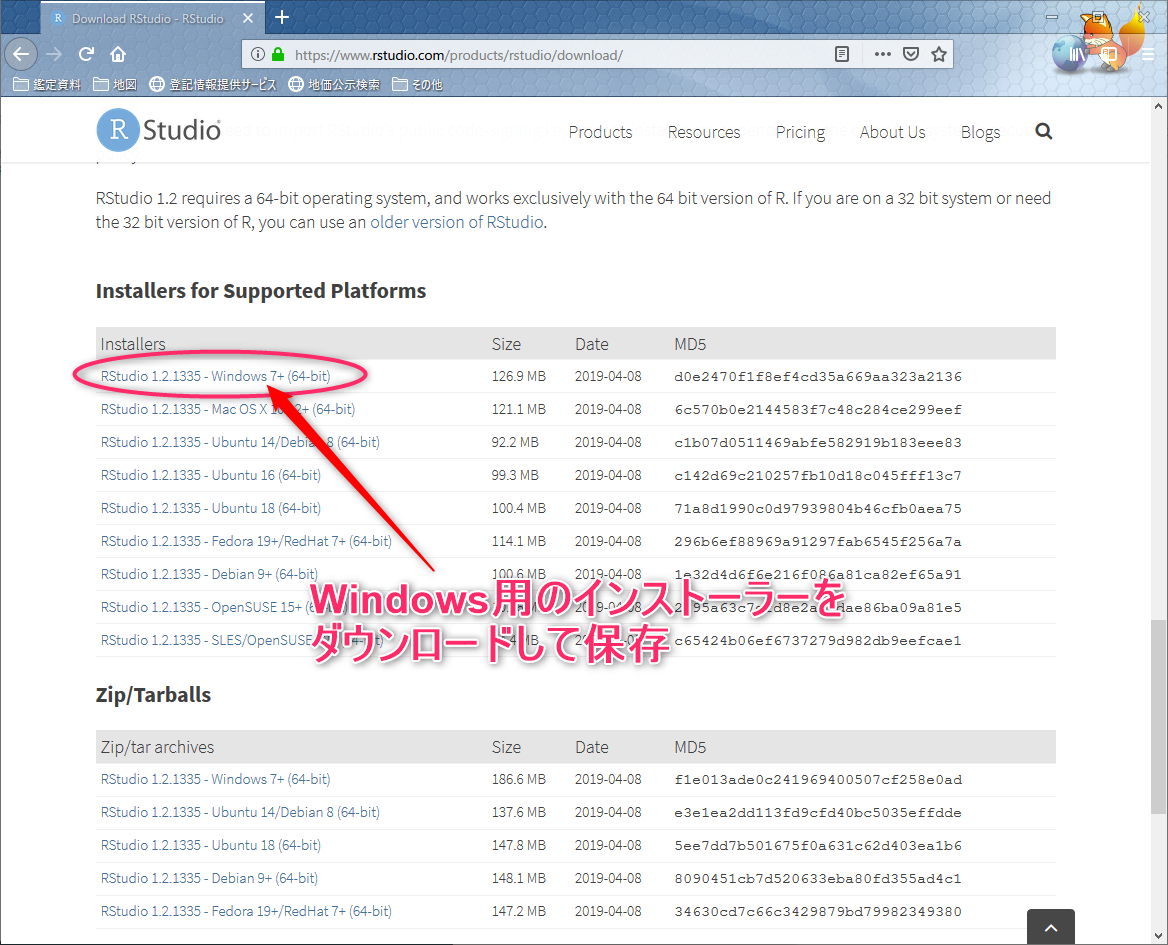Open the 地図 bookmark folder
Screen dimensions: 1168x945
pyautogui.click(x=115, y=84)
